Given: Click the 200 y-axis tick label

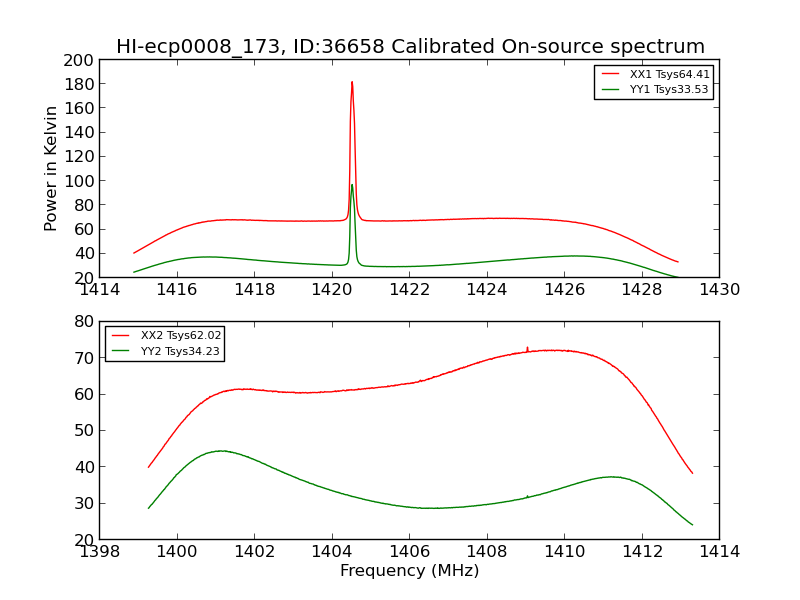Looking at the screenshot, I should pos(79,60).
